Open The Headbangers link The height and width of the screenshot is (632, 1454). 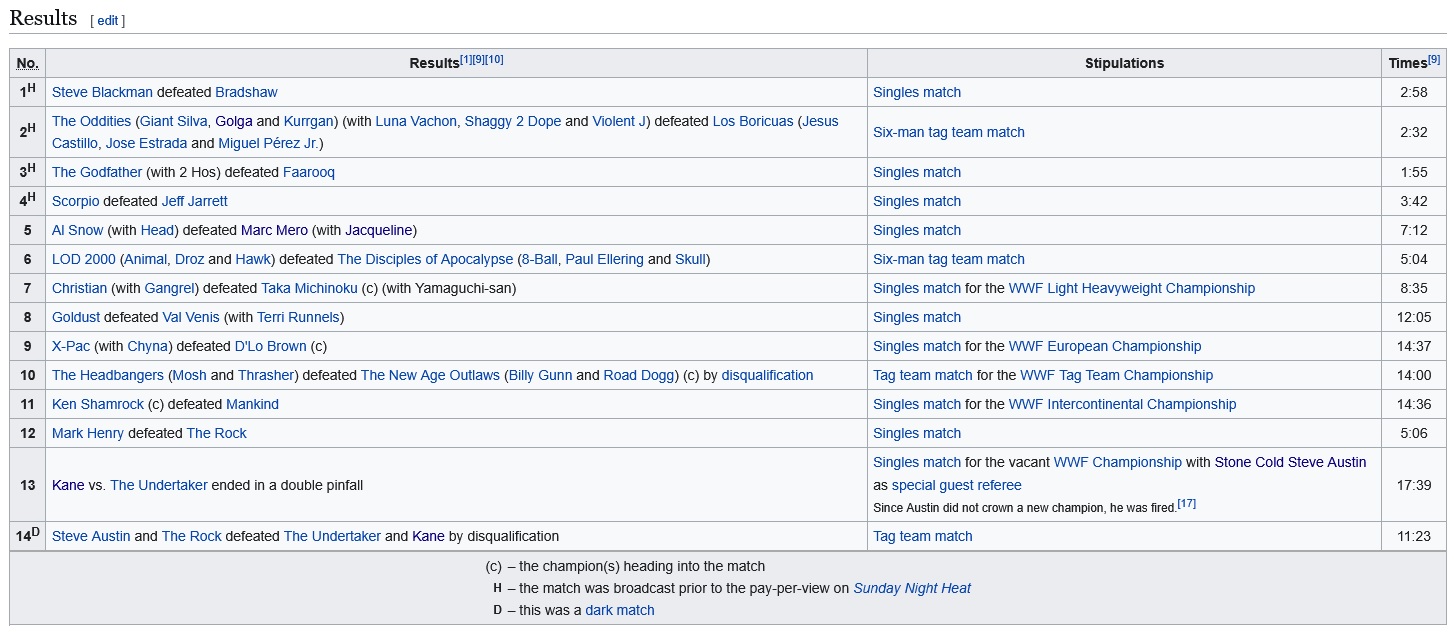tap(108, 375)
